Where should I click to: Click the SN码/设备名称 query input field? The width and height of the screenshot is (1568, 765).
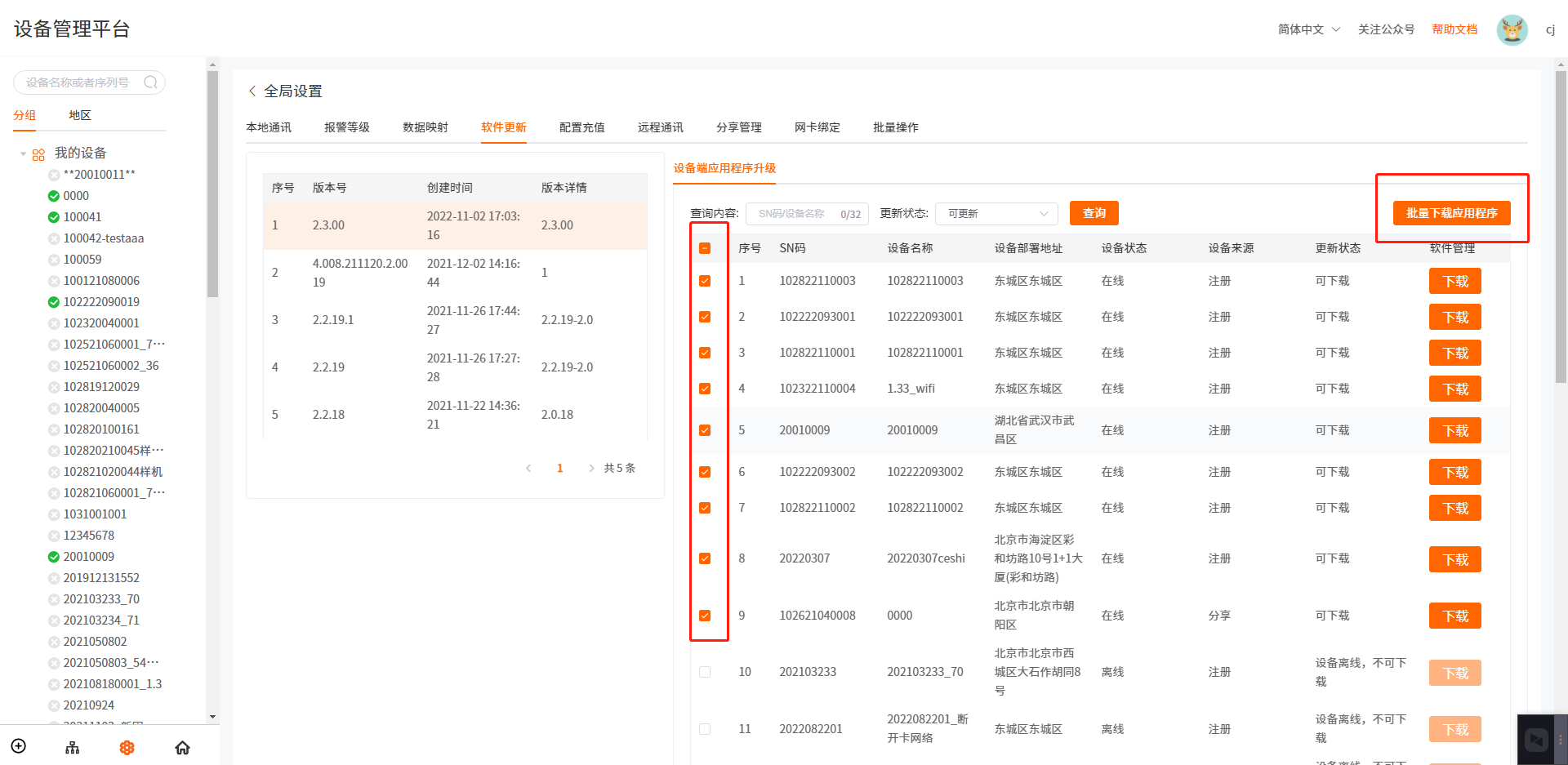click(x=807, y=214)
